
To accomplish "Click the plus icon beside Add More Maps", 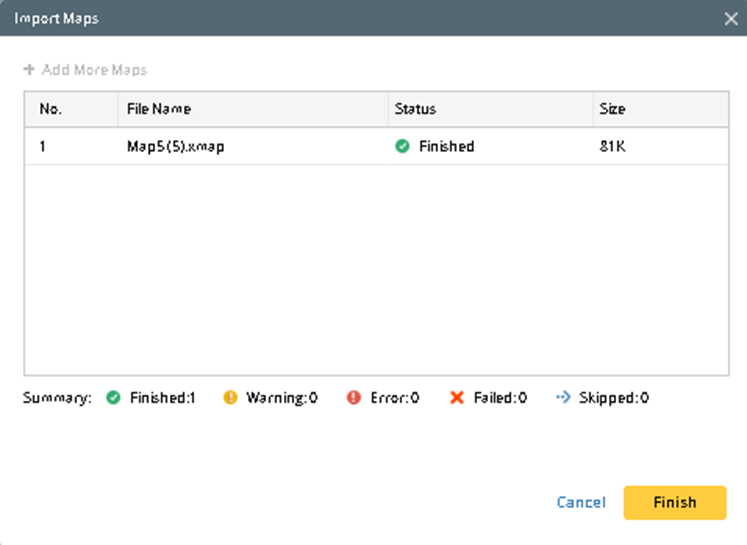I will click(29, 70).
